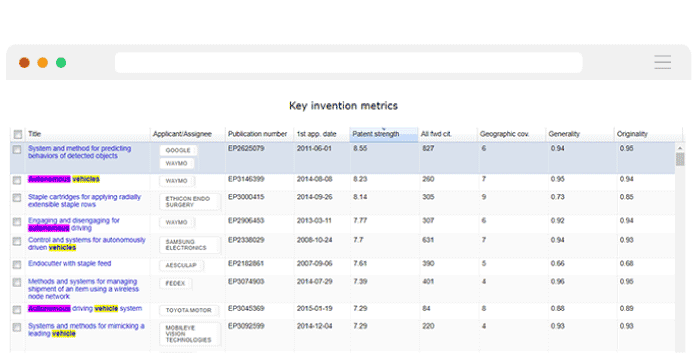Select publication number EP3045369
Image resolution: width=696 pixels, height=363 pixels.
click(246, 308)
